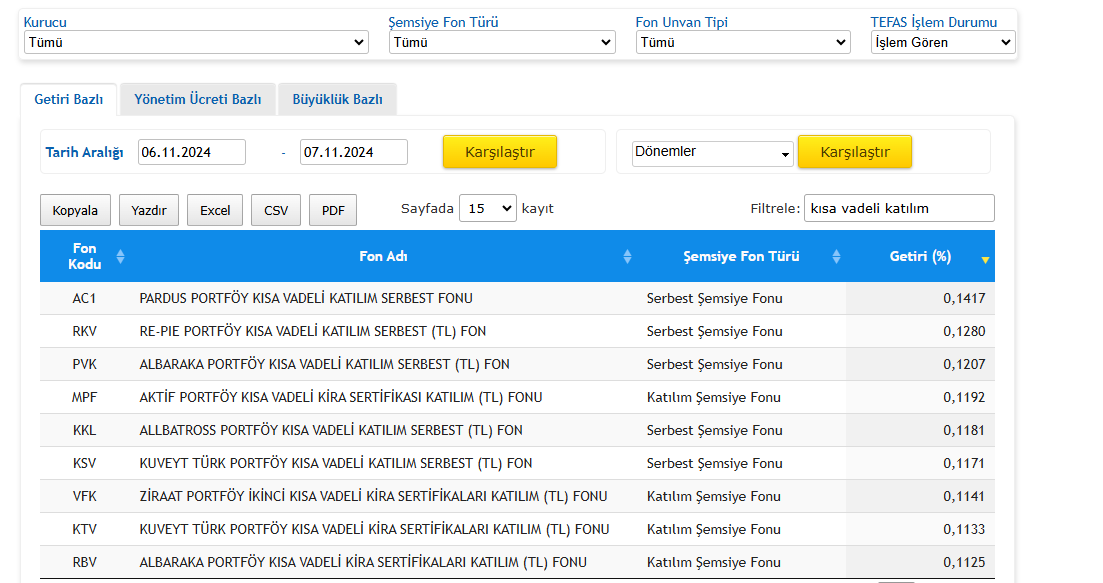The height and width of the screenshot is (583, 1103).
Task: Open the Fon Unvan Tipi dropdown
Action: [x=743, y=42]
